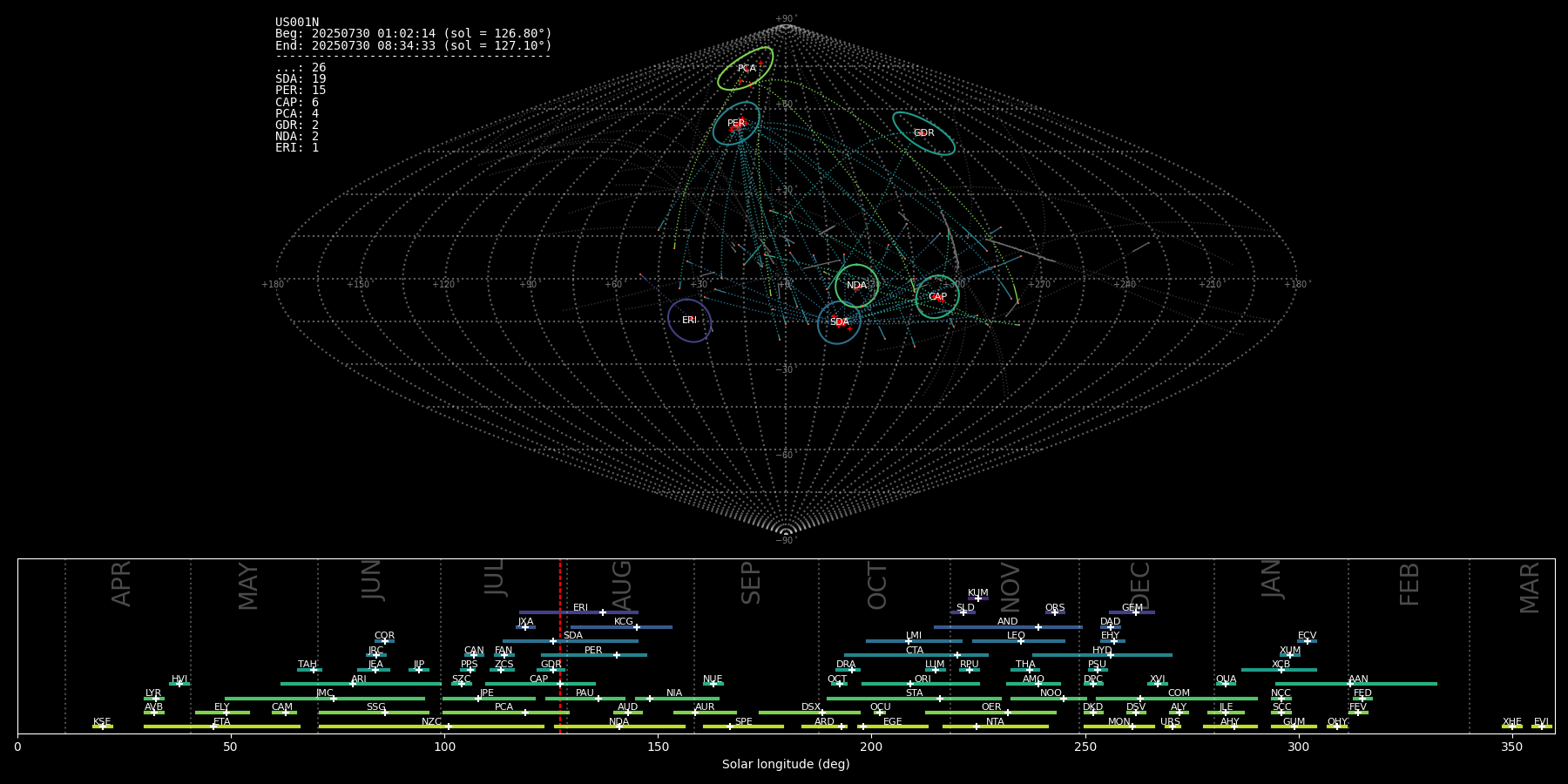
Task: Click the station name US001N
Action: 297,23
